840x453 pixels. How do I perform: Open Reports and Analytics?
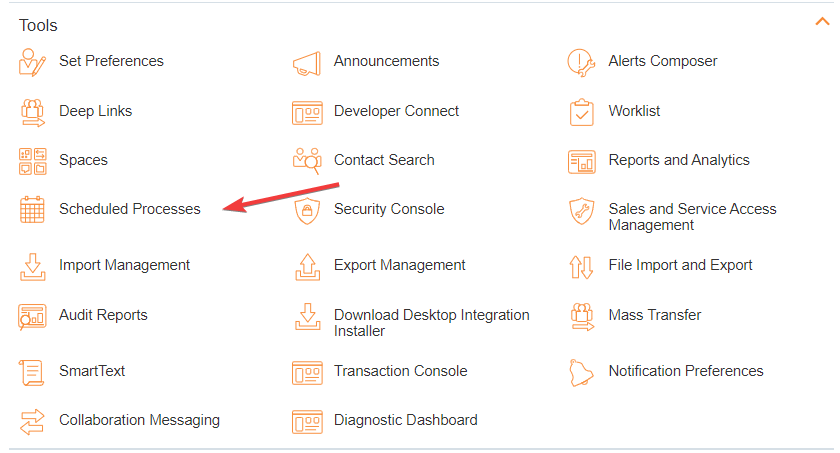pyautogui.click(x=678, y=160)
